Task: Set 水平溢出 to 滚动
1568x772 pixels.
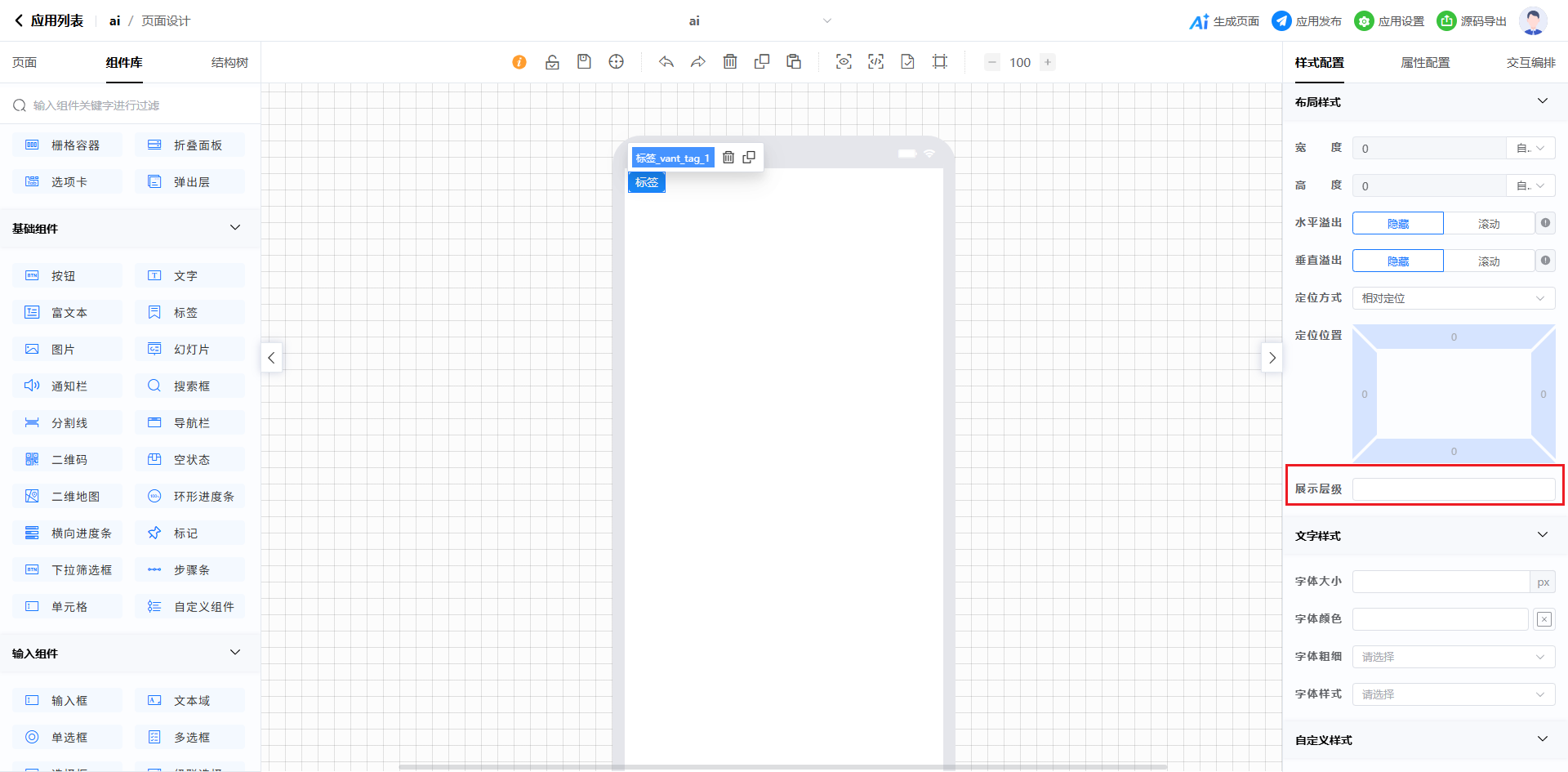Action: (x=1488, y=224)
